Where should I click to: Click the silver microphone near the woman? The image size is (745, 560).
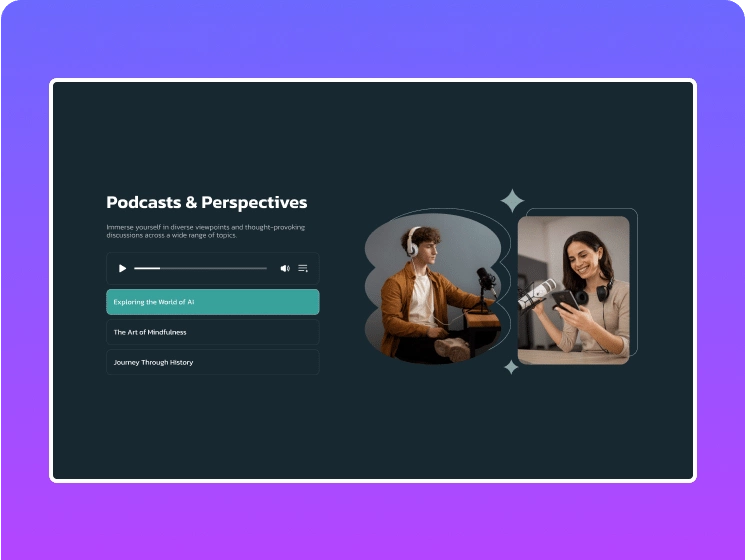click(x=538, y=292)
